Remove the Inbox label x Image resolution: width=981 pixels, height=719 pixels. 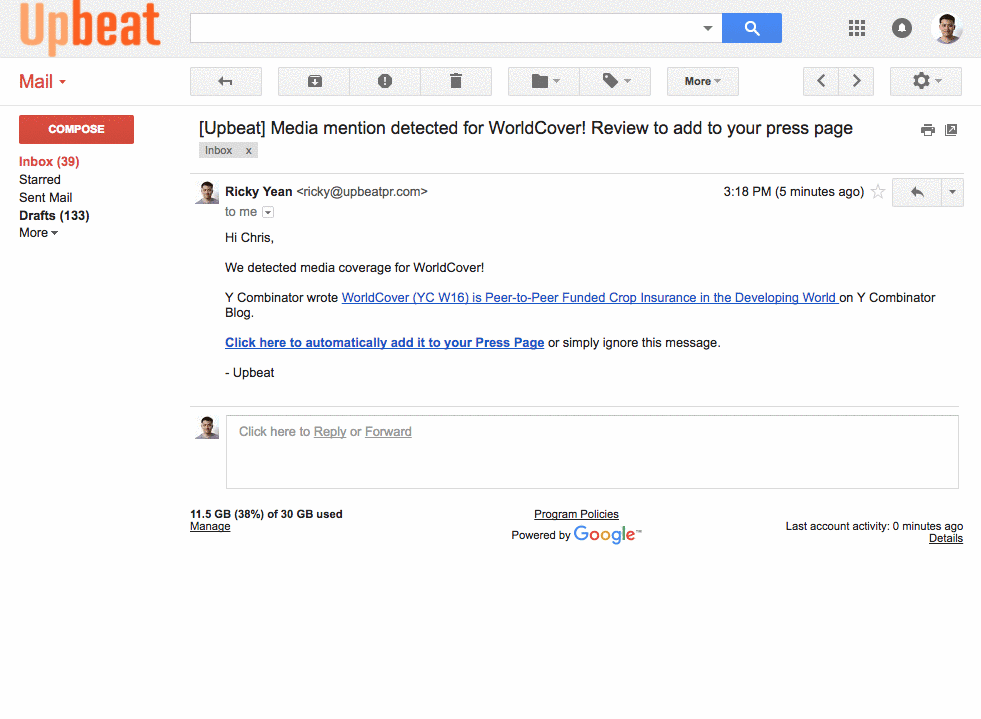[248, 151]
